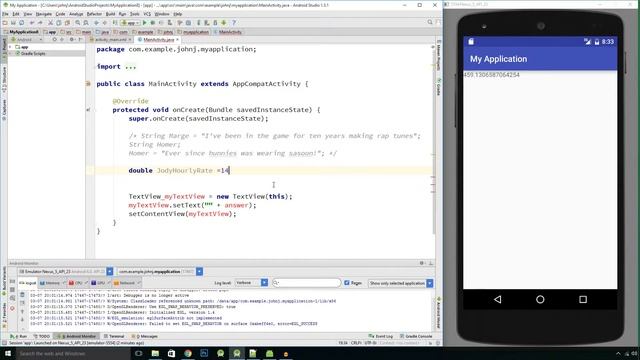Expand the folded import statements
Image resolution: width=640 pixels, height=360 pixels.
point(131,67)
